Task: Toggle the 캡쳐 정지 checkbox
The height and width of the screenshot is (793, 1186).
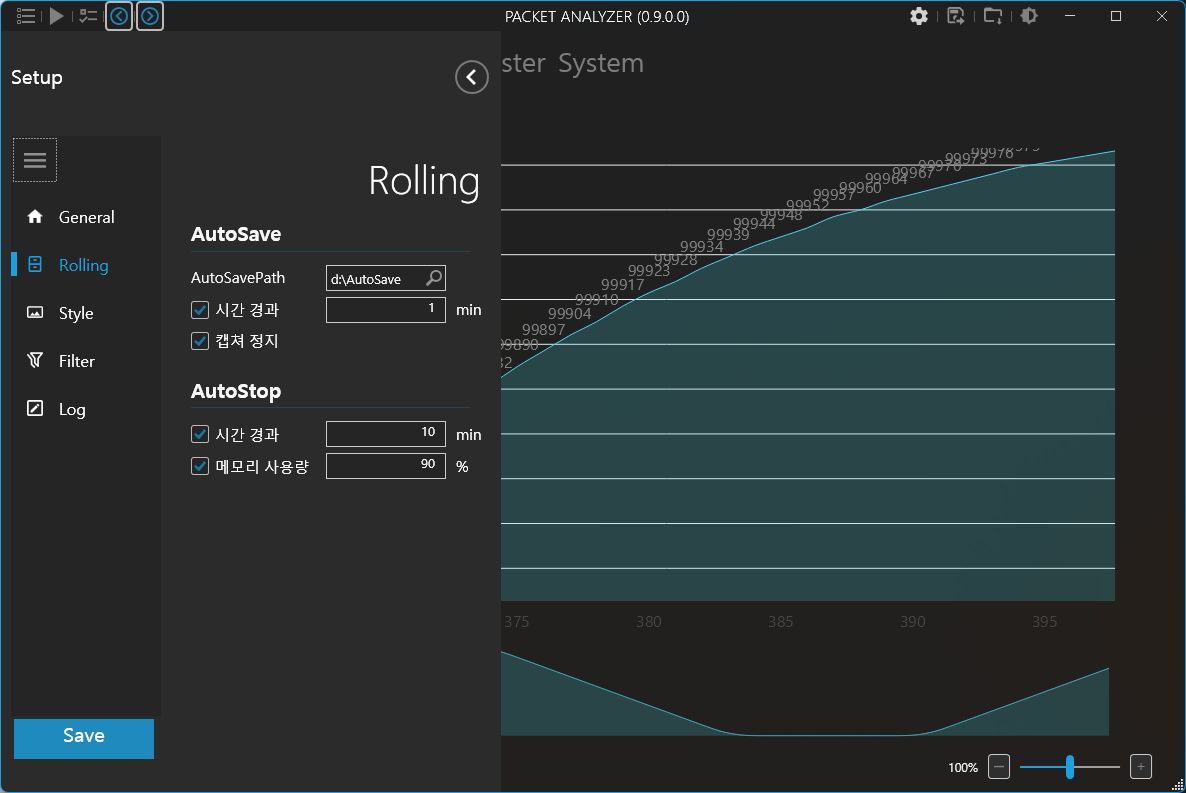Action: click(200, 341)
